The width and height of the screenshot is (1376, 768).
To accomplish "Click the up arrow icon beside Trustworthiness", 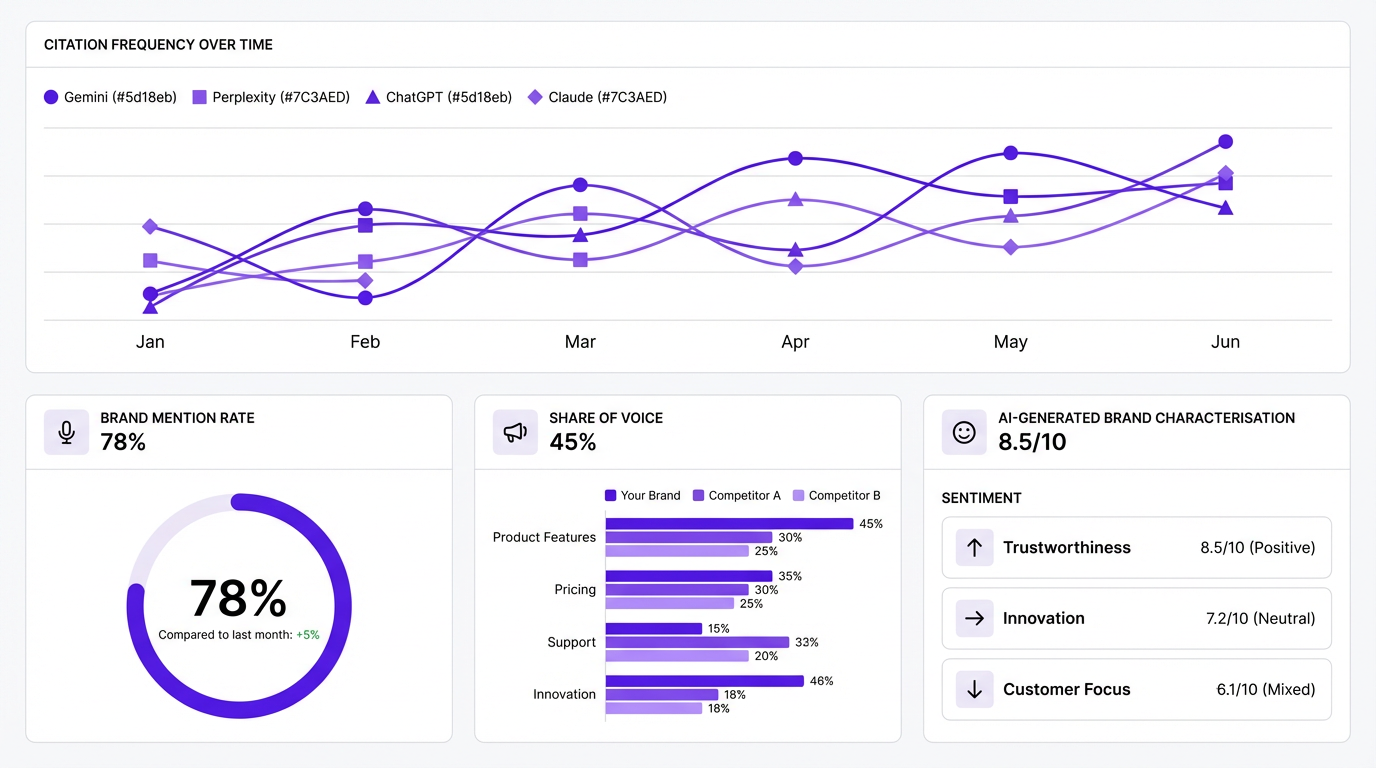I will click(x=974, y=547).
